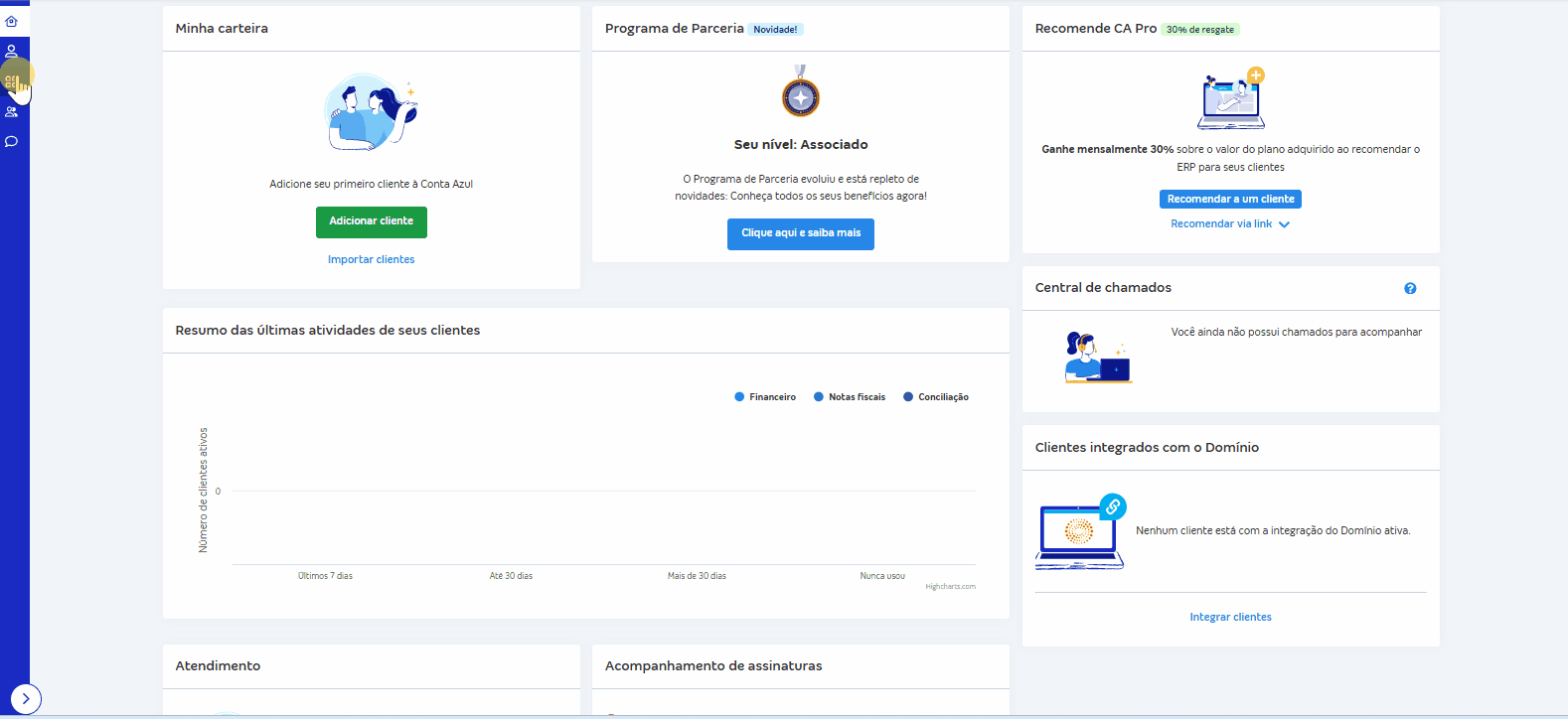Screen dimensions: 1568x719
Task: Open the two-people group icon in sidebar
Action: click(12, 111)
